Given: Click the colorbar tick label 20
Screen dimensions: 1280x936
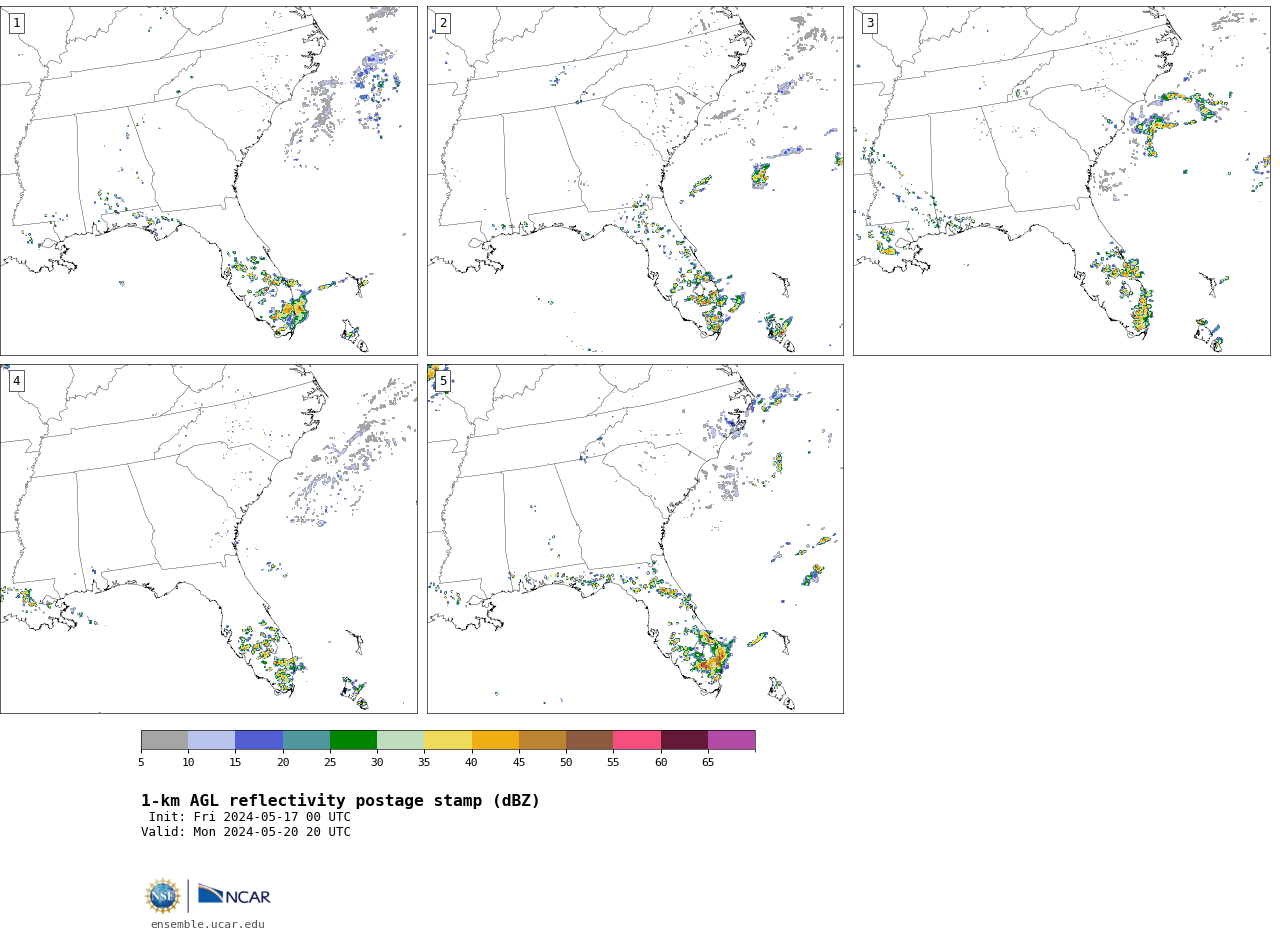Looking at the screenshot, I should (283, 763).
